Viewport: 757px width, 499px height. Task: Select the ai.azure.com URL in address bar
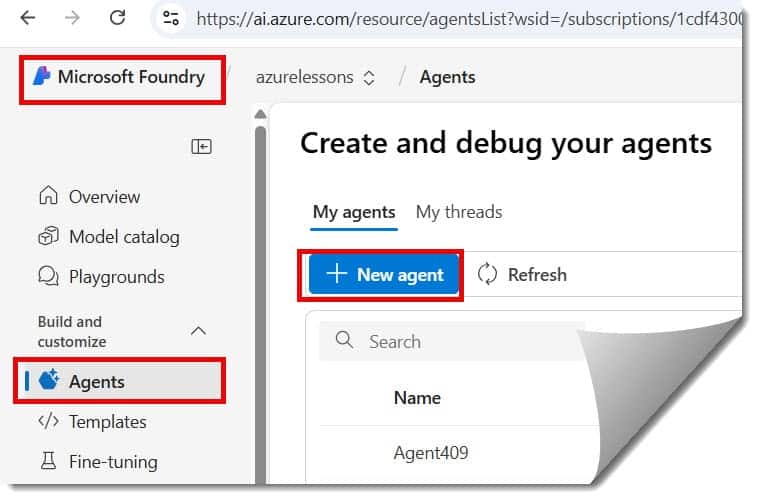tap(469, 19)
